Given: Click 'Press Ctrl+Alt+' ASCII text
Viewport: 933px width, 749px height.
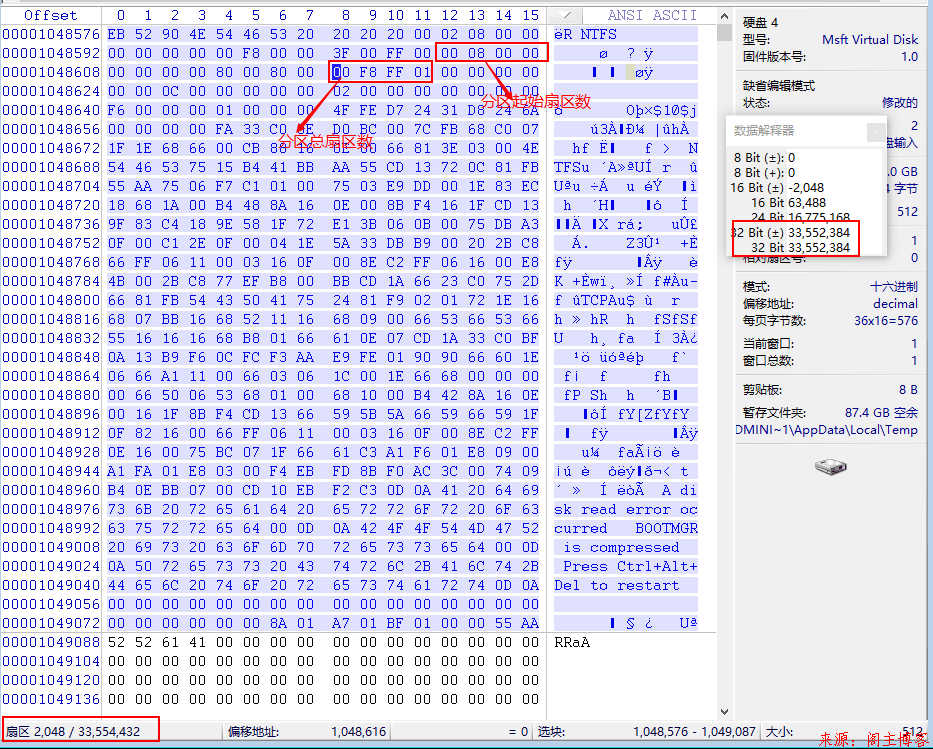Looking at the screenshot, I should click(630, 567).
